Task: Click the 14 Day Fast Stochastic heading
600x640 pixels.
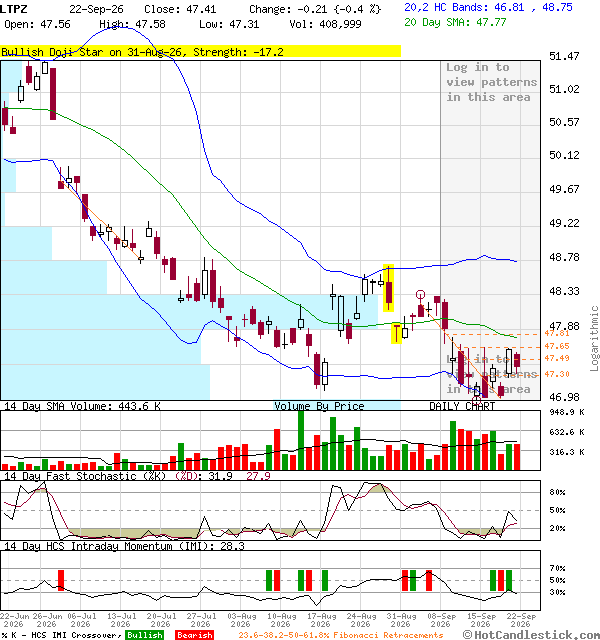Action: coord(70,476)
